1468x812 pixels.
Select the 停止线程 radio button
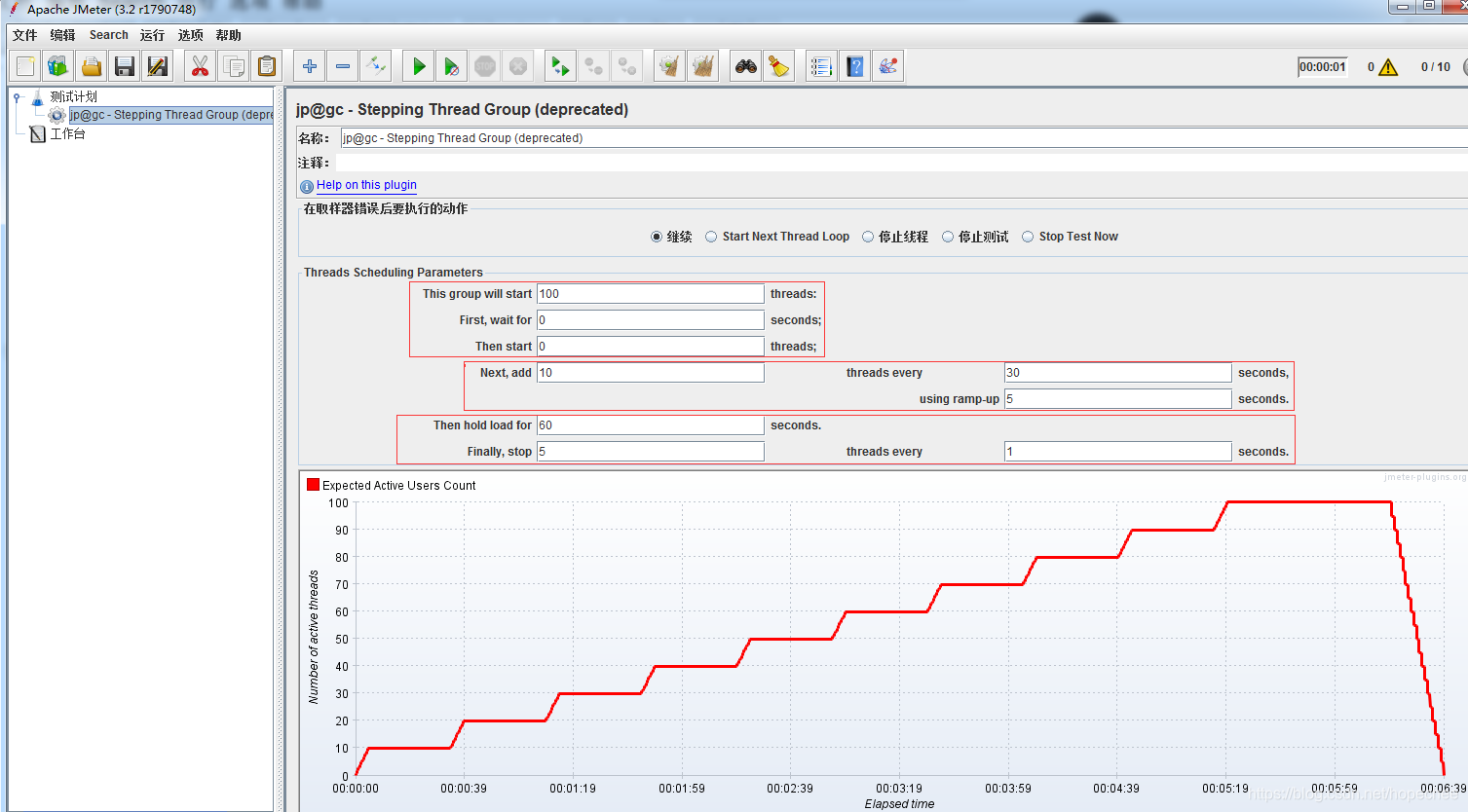coord(868,237)
